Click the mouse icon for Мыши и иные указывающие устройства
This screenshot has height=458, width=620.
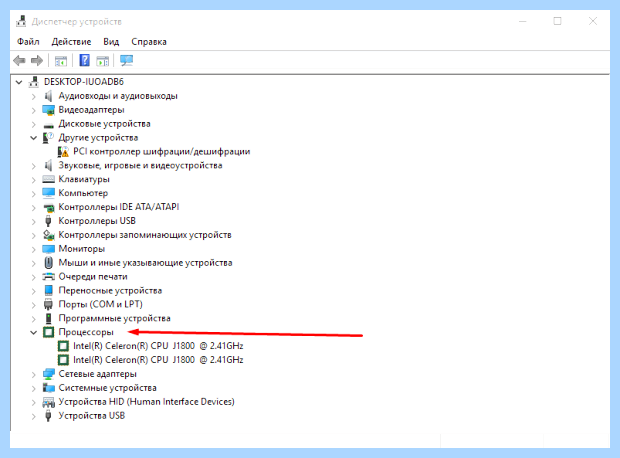tap(48, 263)
